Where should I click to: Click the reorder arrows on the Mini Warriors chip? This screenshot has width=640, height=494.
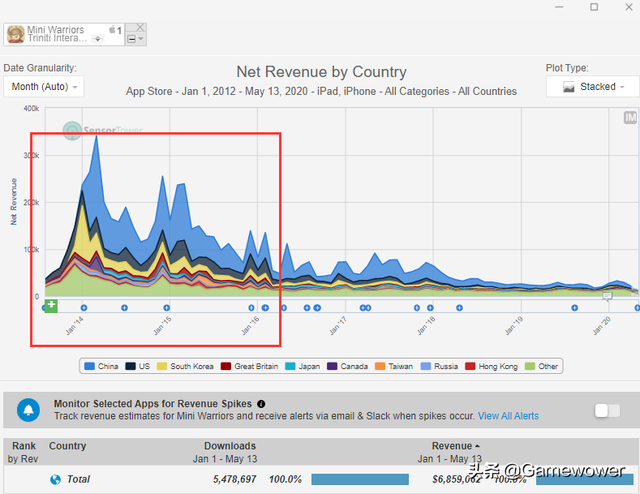98,39
